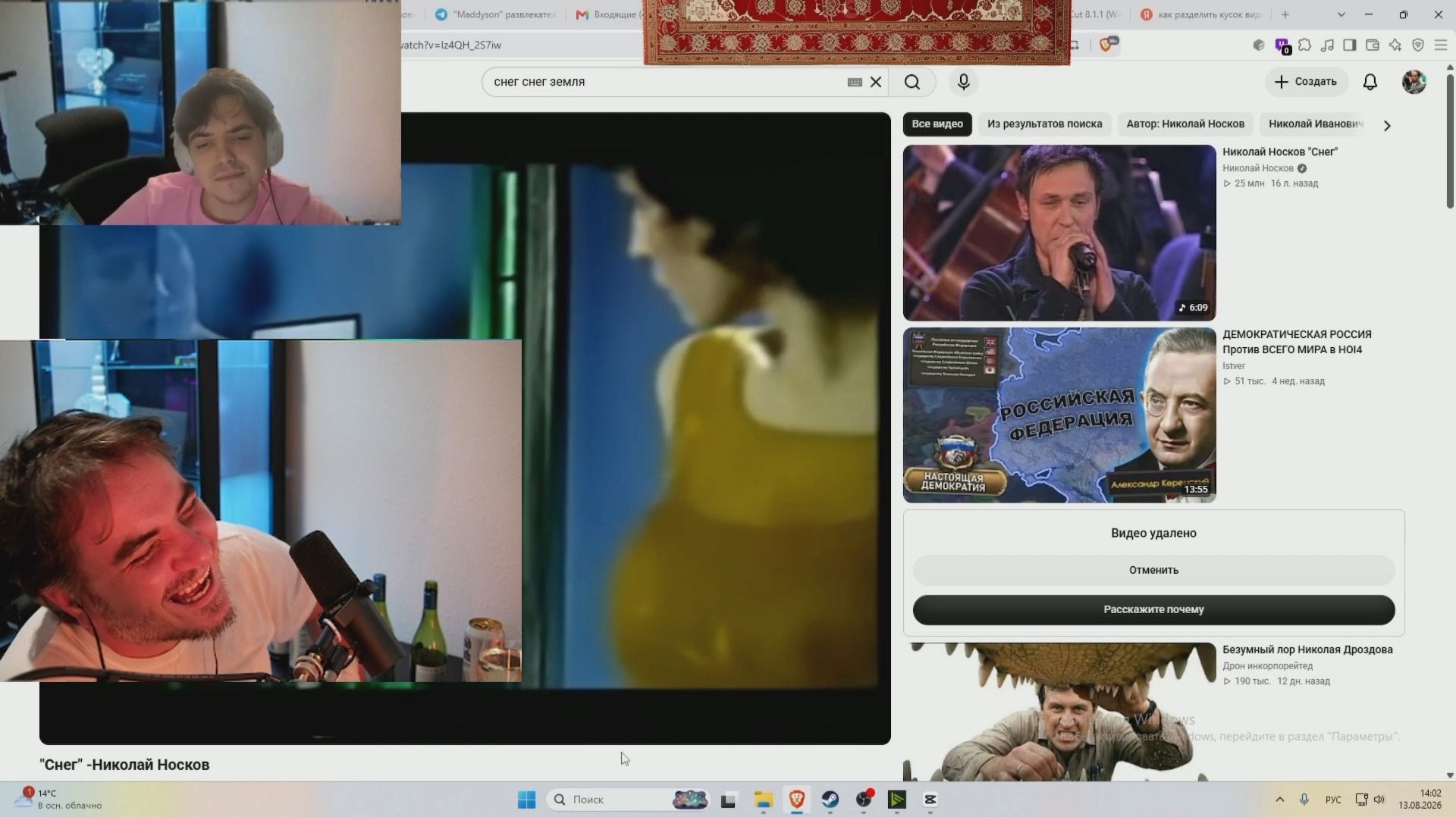Click the 'Расскажите почему' button
This screenshot has height=817, width=1456.
click(x=1153, y=609)
